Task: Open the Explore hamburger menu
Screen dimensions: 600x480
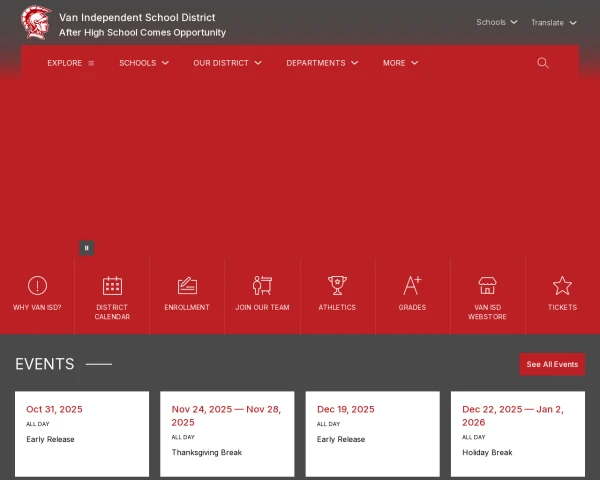Action: coord(70,63)
